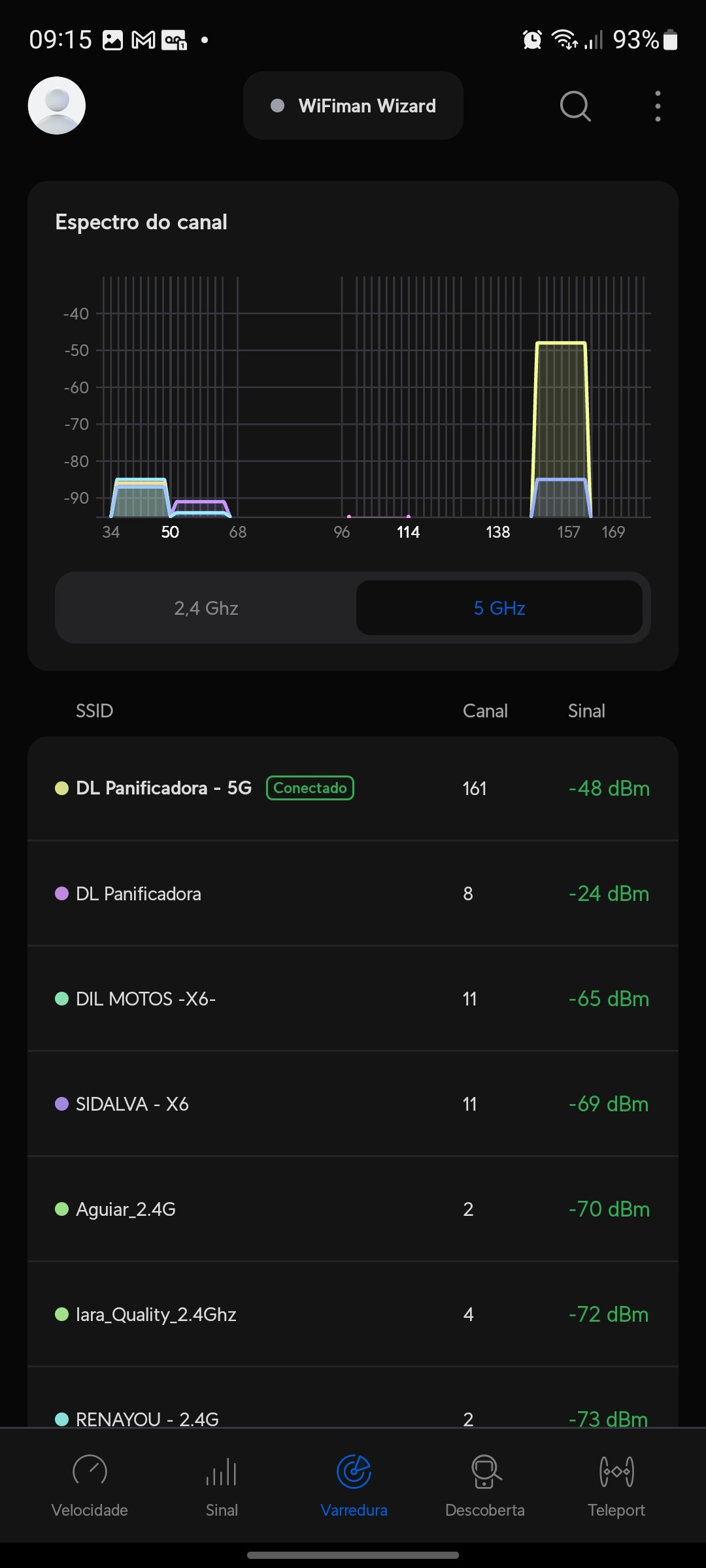Tap the search magnifier icon
Screen dimensions: 706x1568
pyautogui.click(x=575, y=106)
